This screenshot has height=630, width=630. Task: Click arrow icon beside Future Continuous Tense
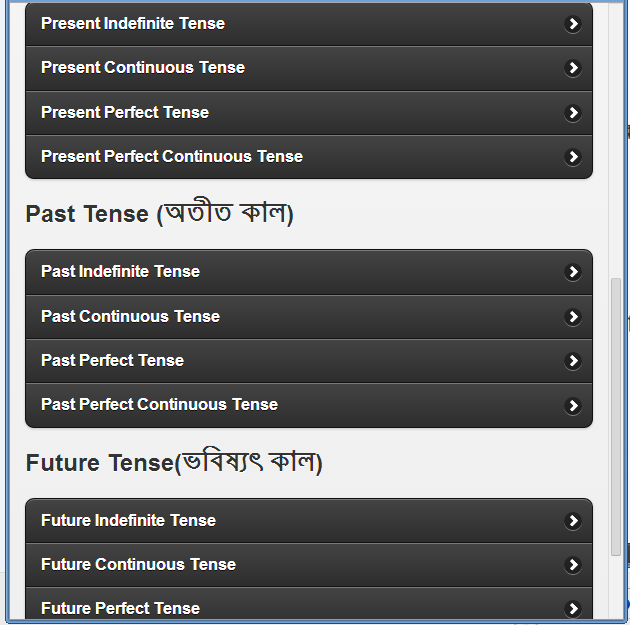[x=573, y=565]
